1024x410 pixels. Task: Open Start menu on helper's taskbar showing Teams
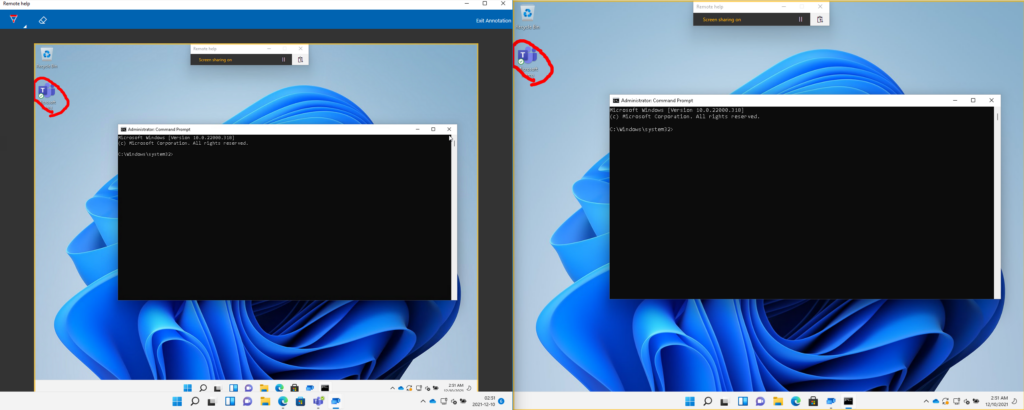click(x=177, y=402)
